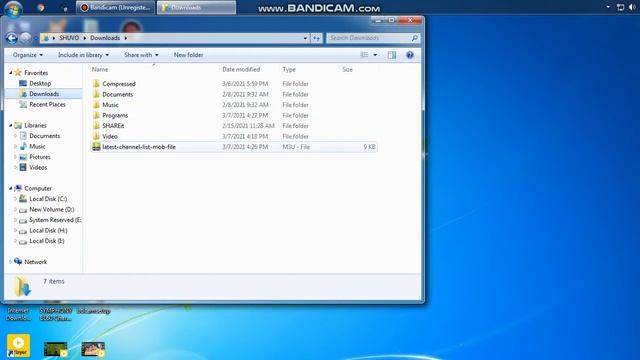This screenshot has width=640, height=360.
Task: Select Local Disk (I:) drive
Action: (47, 241)
